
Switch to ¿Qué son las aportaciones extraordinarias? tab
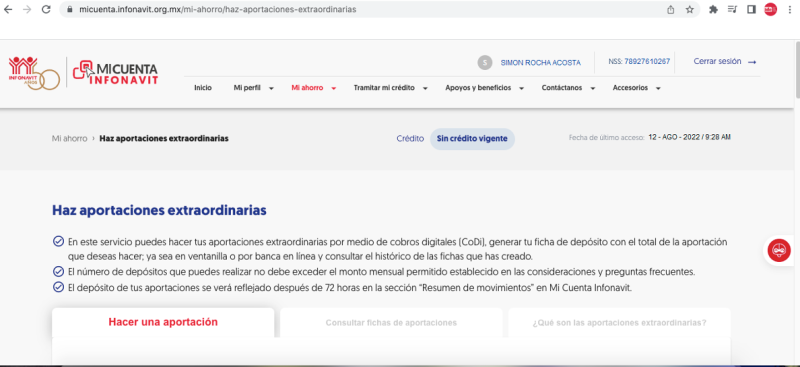(x=619, y=323)
